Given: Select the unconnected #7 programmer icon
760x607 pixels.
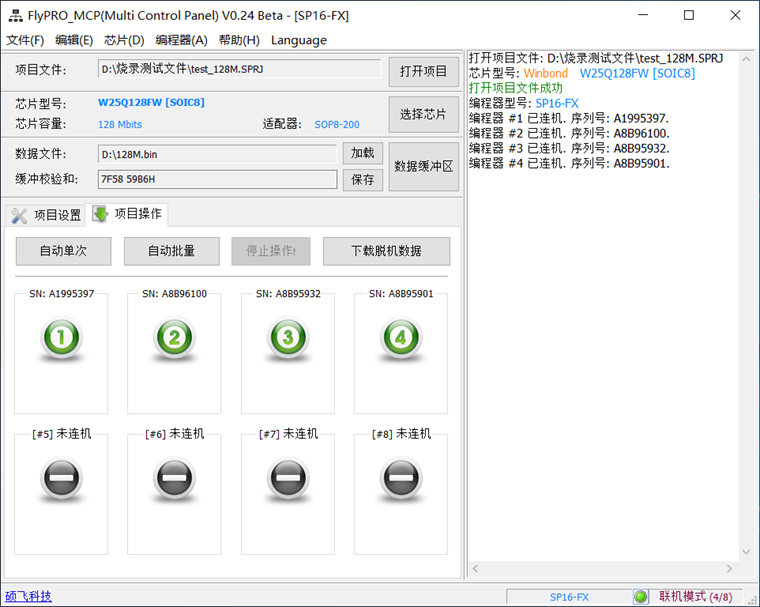Looking at the screenshot, I should tap(288, 481).
